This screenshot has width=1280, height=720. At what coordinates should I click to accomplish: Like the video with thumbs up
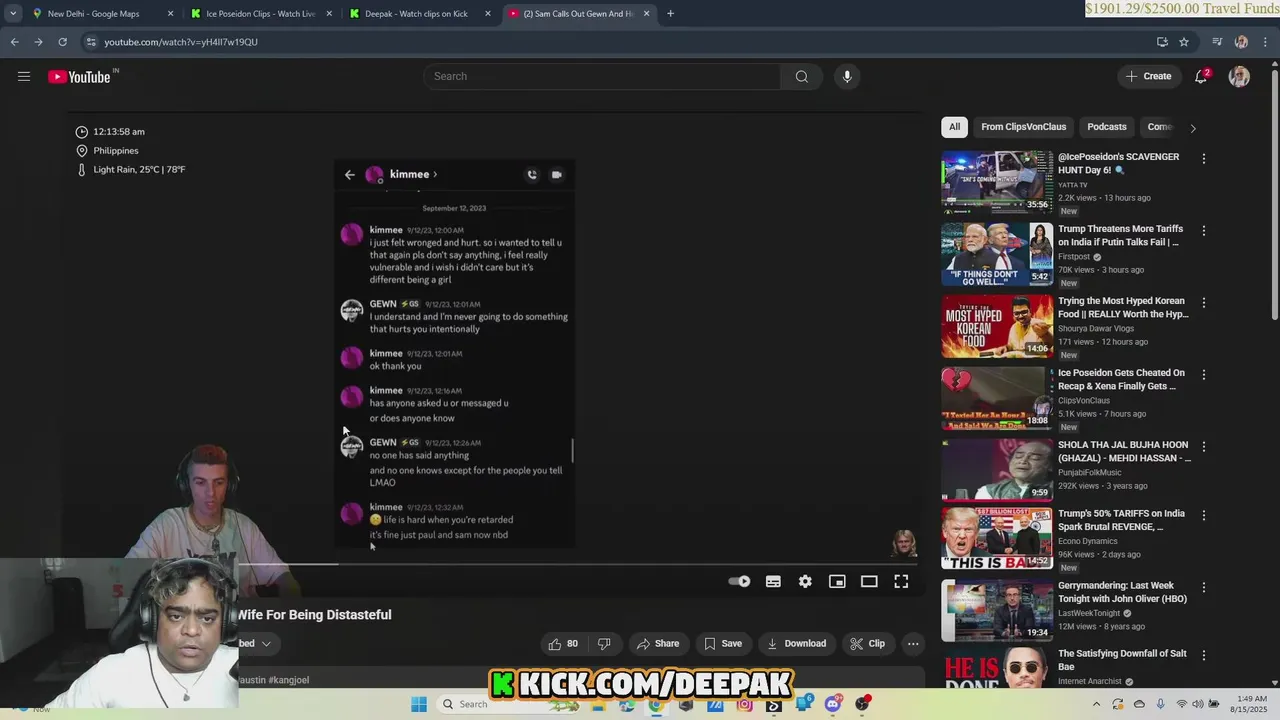point(562,644)
